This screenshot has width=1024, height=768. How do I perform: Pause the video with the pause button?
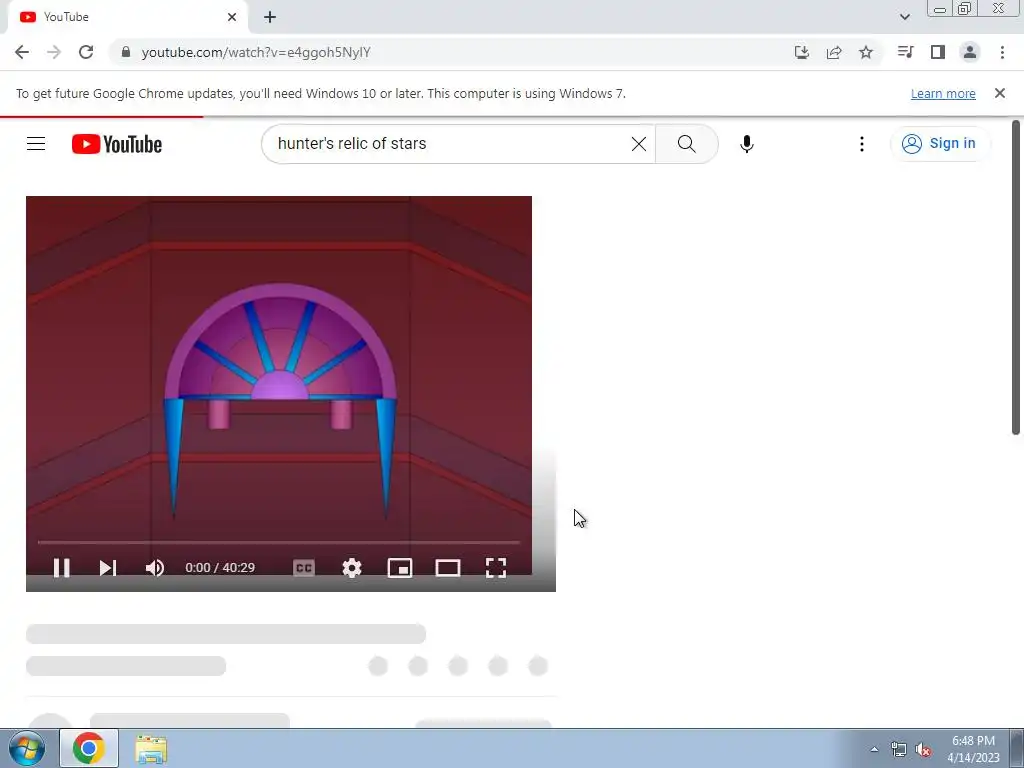61,568
